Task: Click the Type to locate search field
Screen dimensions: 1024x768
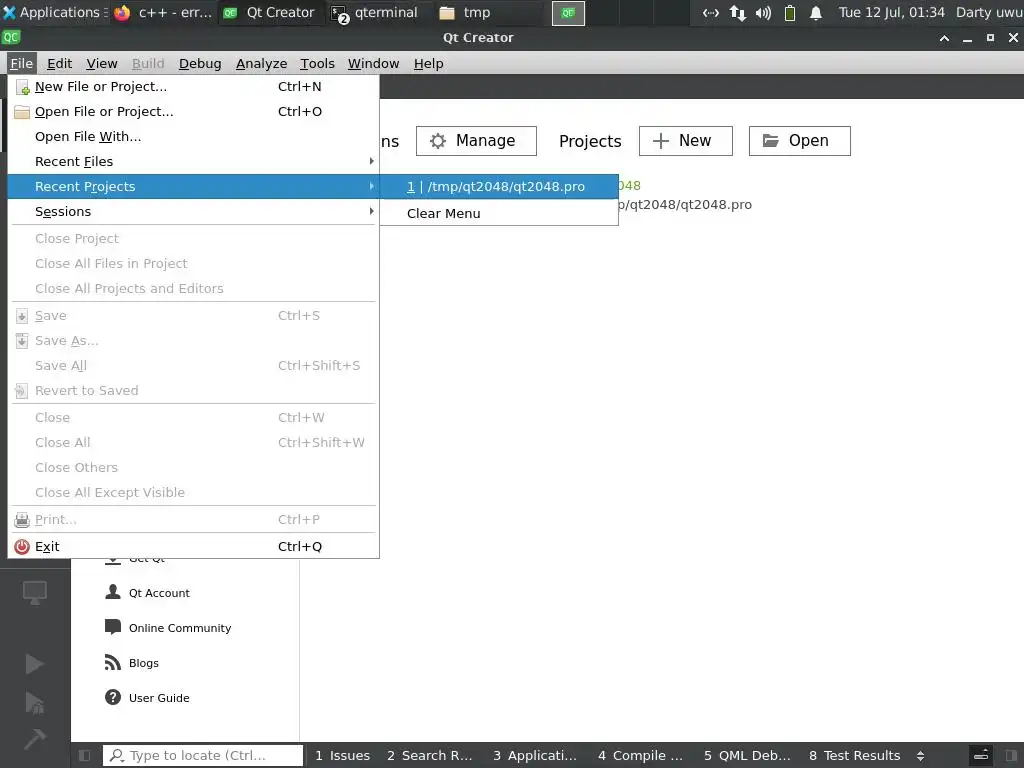Action: pyautogui.click(x=203, y=756)
